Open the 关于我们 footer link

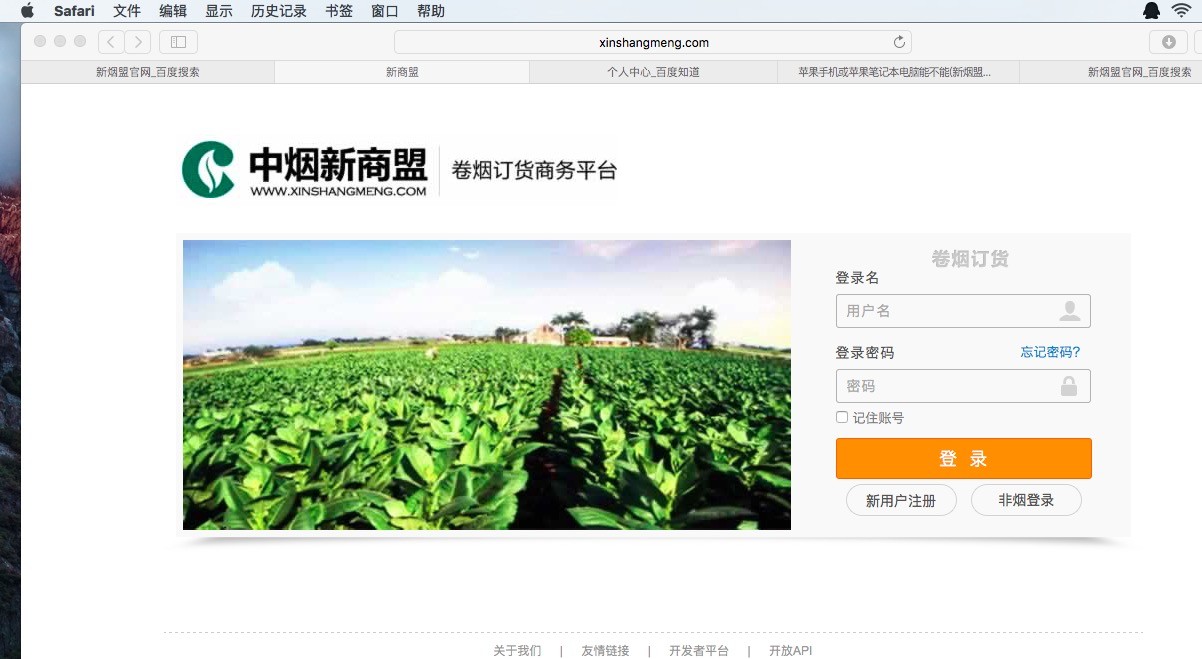click(517, 651)
